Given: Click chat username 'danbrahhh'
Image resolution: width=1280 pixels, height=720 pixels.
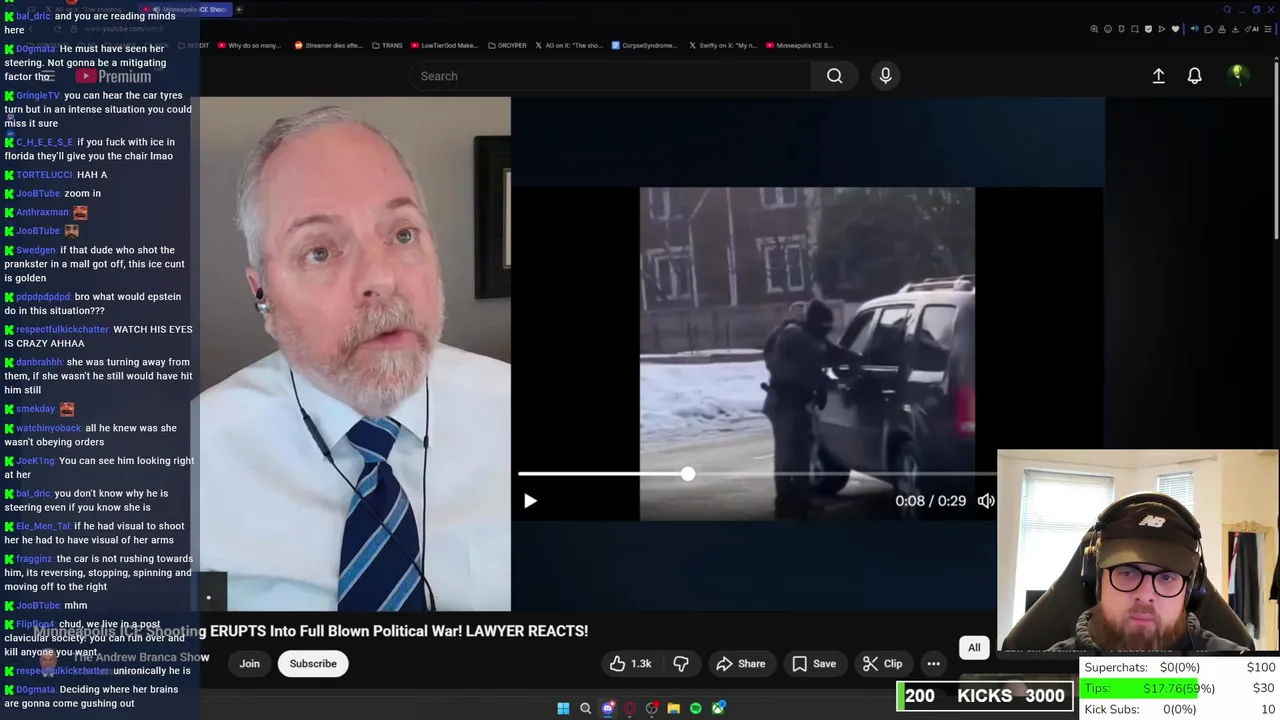Looking at the screenshot, I should tap(40, 362).
